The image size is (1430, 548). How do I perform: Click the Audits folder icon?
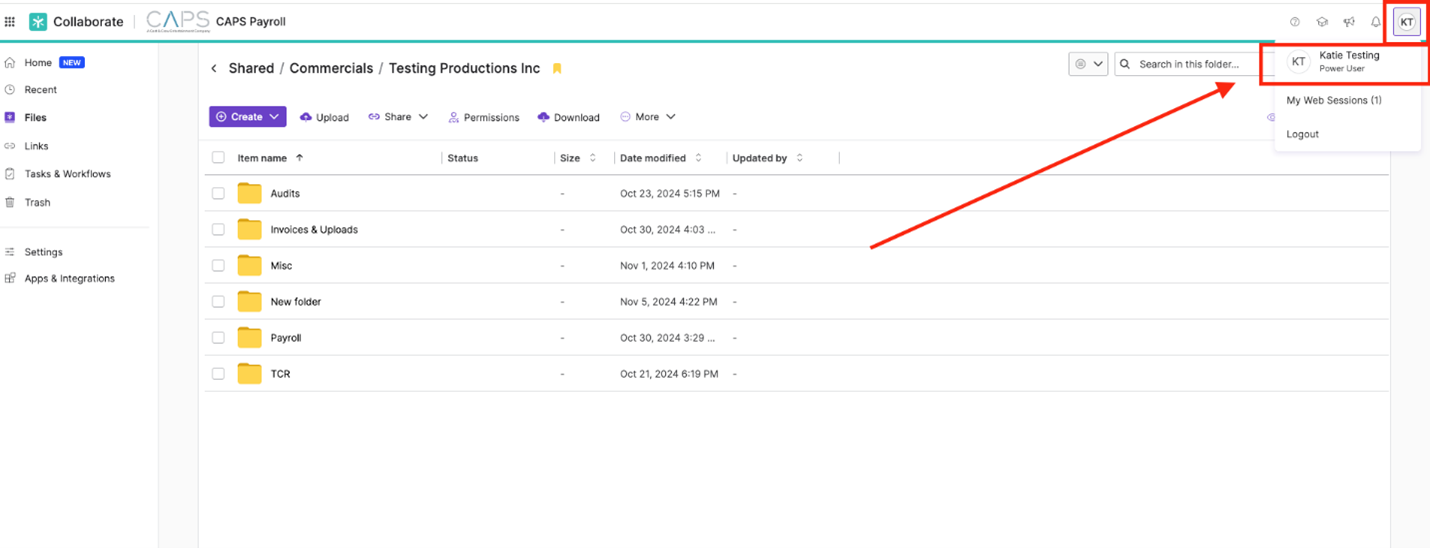tap(249, 193)
